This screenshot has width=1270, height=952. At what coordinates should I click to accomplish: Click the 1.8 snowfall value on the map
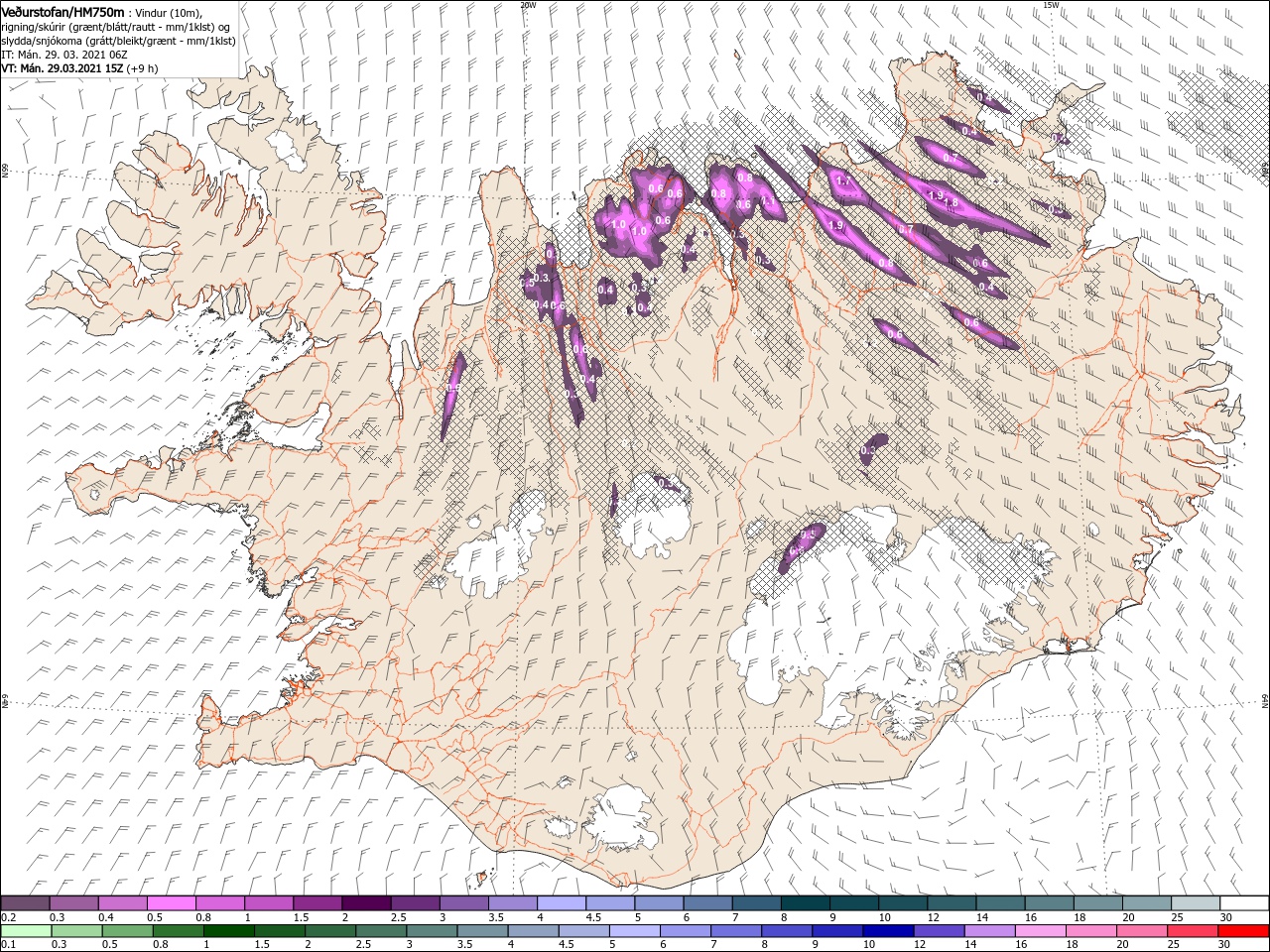tap(951, 202)
